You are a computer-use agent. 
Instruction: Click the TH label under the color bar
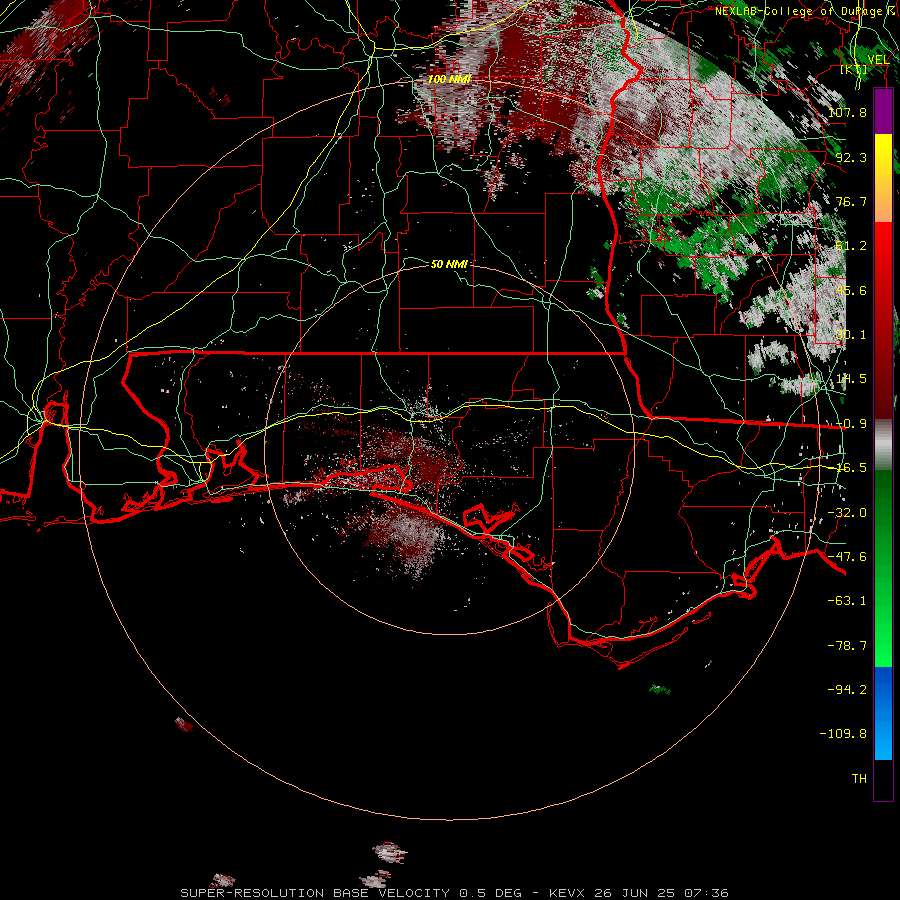859,779
